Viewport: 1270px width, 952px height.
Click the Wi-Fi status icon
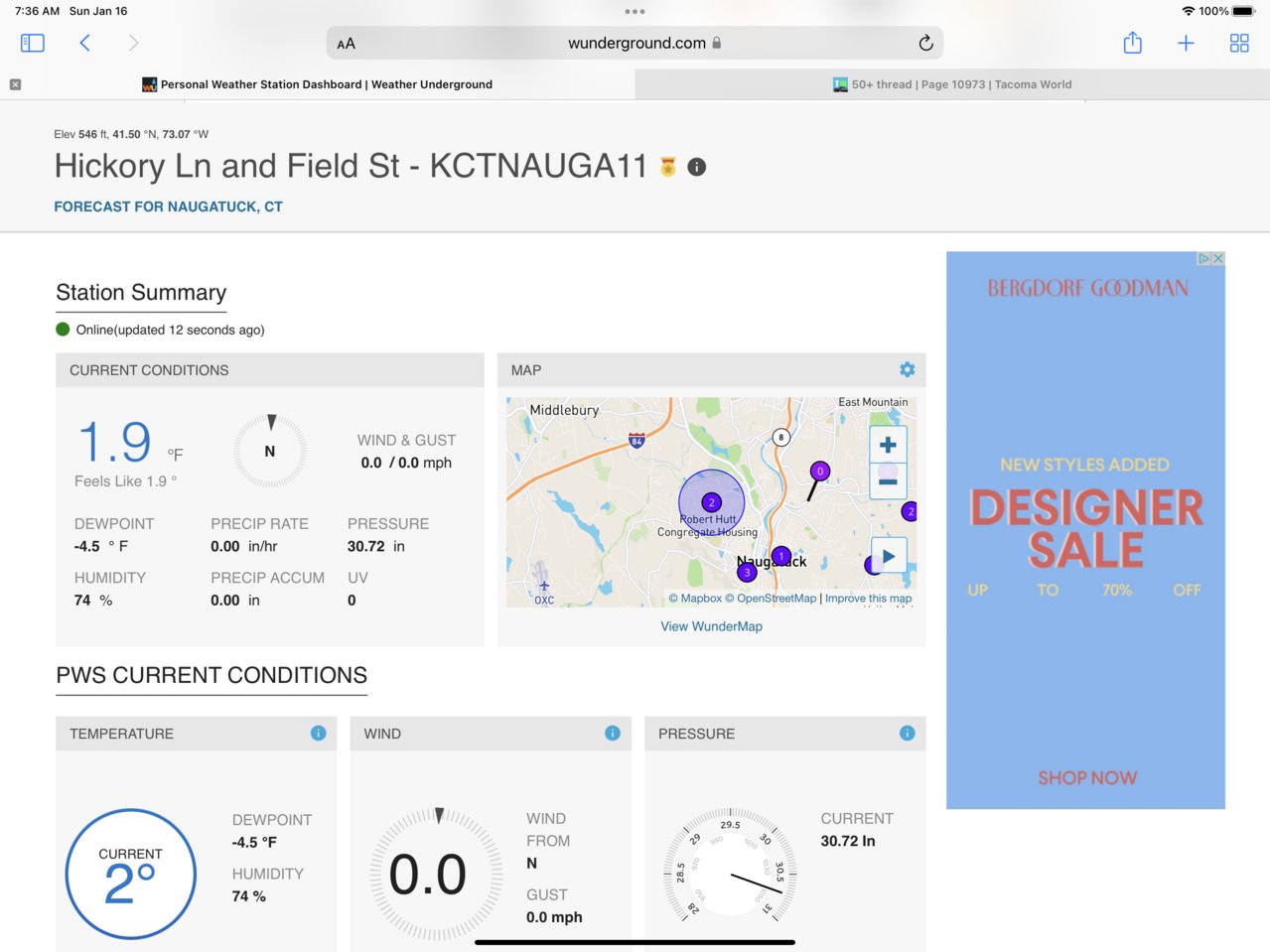pos(1188,11)
